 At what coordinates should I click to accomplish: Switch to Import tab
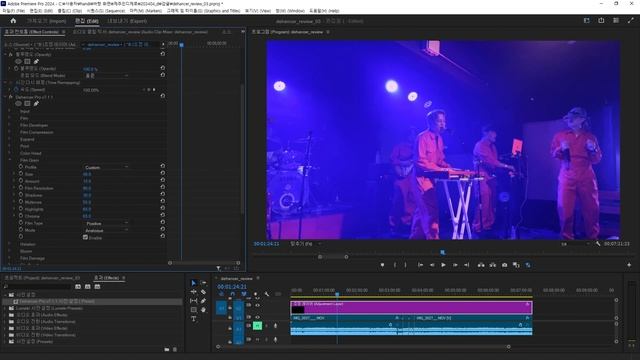(46, 21)
